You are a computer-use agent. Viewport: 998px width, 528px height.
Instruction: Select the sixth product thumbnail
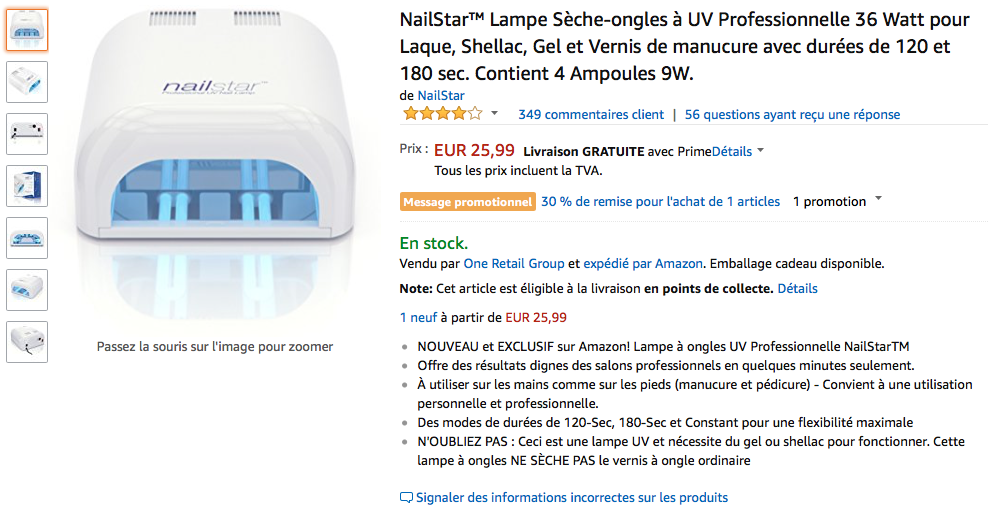(27, 290)
